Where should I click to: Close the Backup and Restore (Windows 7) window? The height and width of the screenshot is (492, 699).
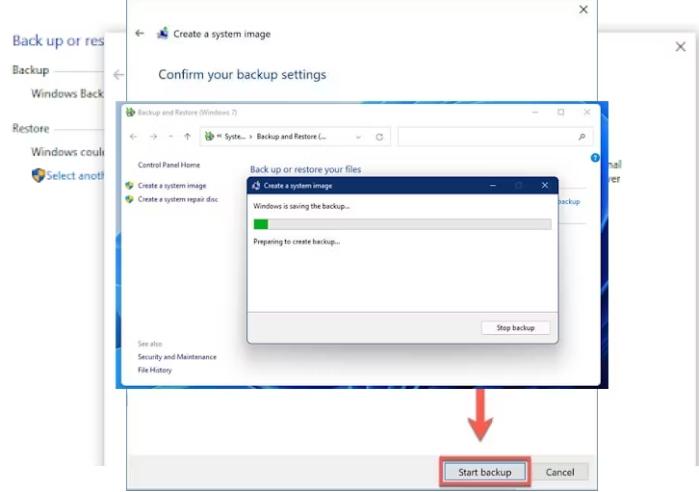point(587,112)
